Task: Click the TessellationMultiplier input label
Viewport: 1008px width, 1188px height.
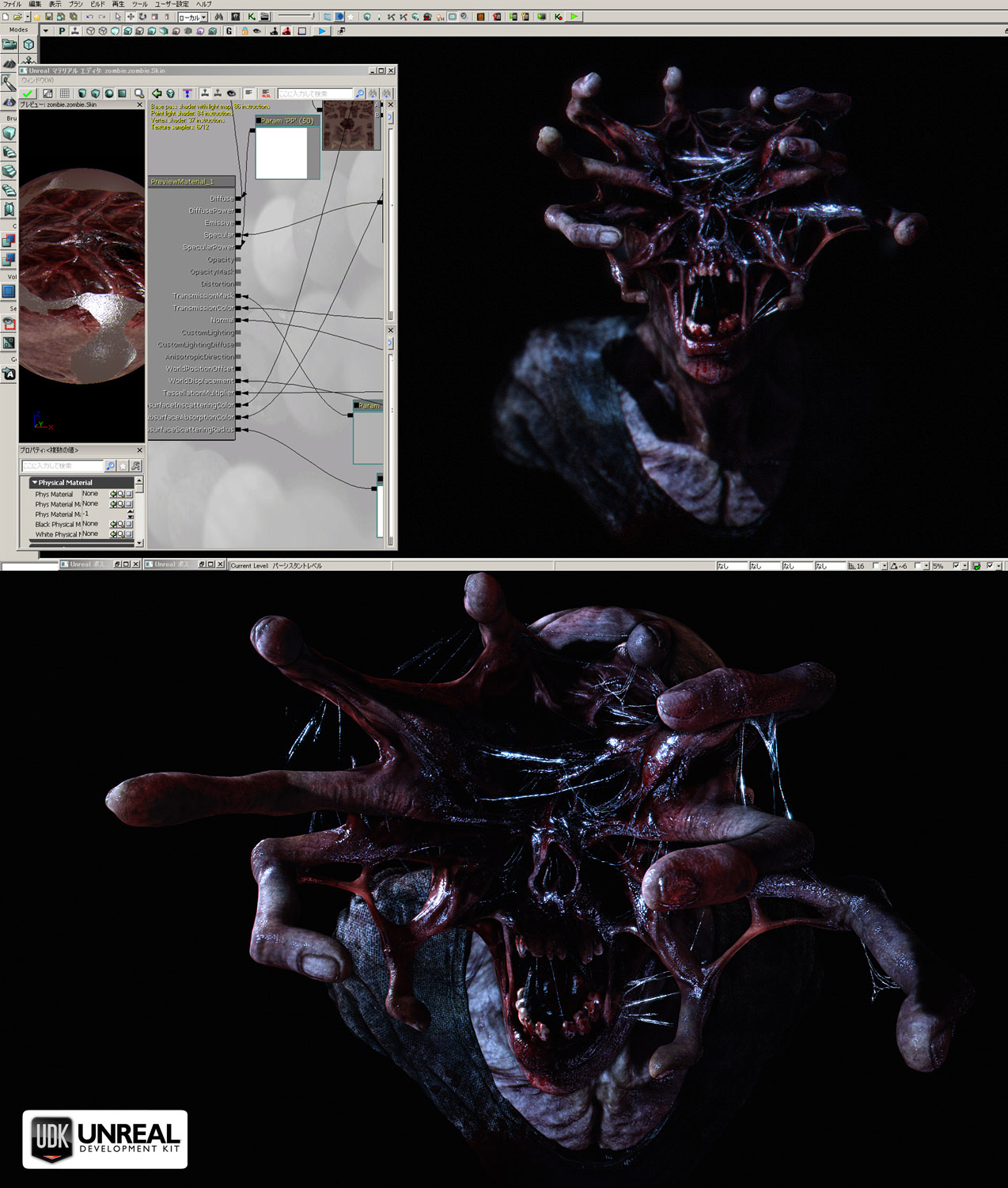Action: (x=198, y=393)
